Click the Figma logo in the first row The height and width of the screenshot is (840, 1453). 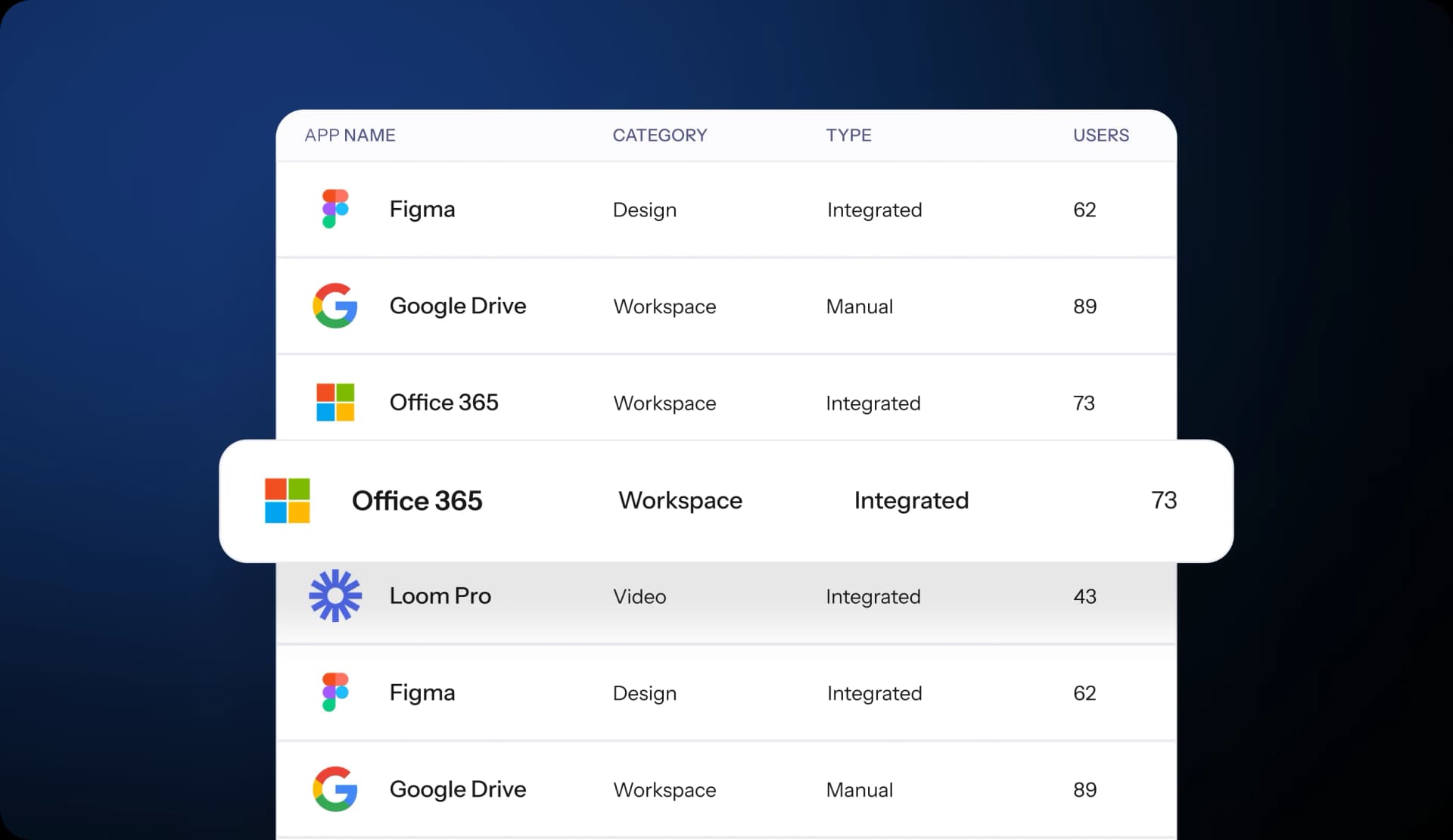pyautogui.click(x=334, y=209)
